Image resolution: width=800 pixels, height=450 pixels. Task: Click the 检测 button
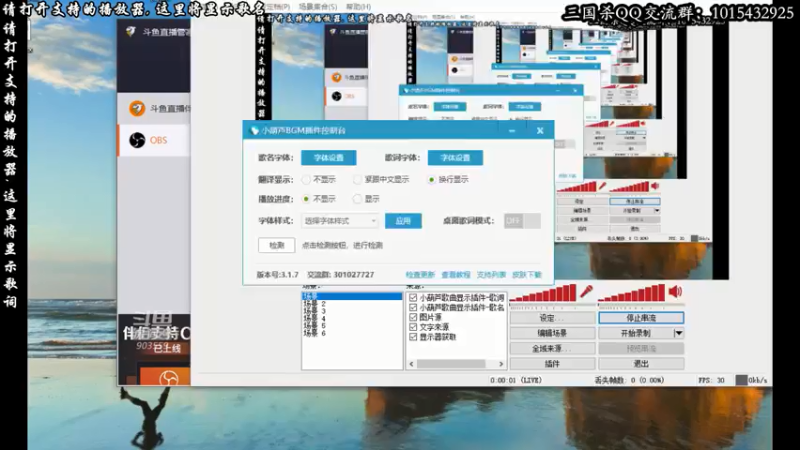click(277, 245)
